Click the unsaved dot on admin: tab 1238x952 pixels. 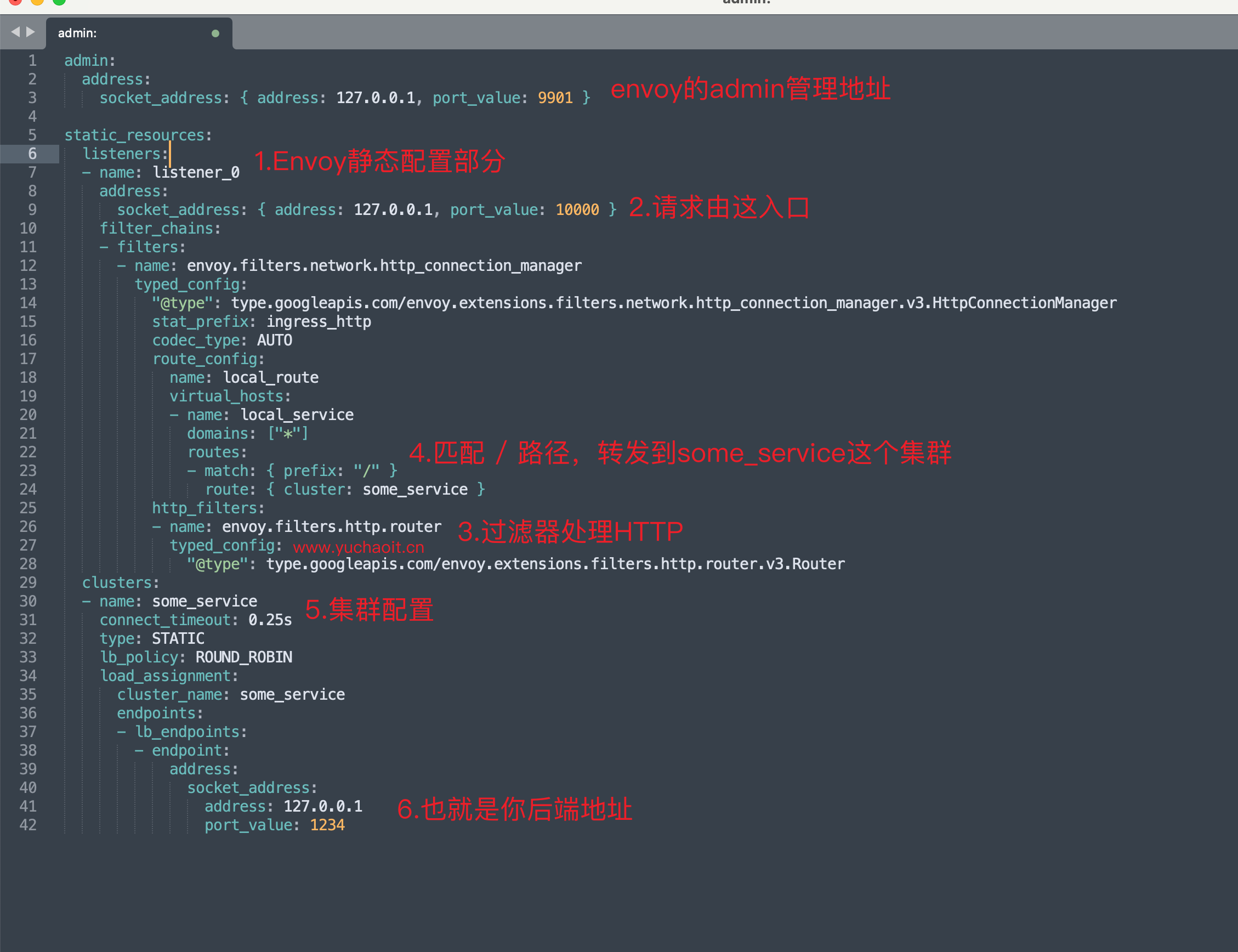[x=215, y=33]
